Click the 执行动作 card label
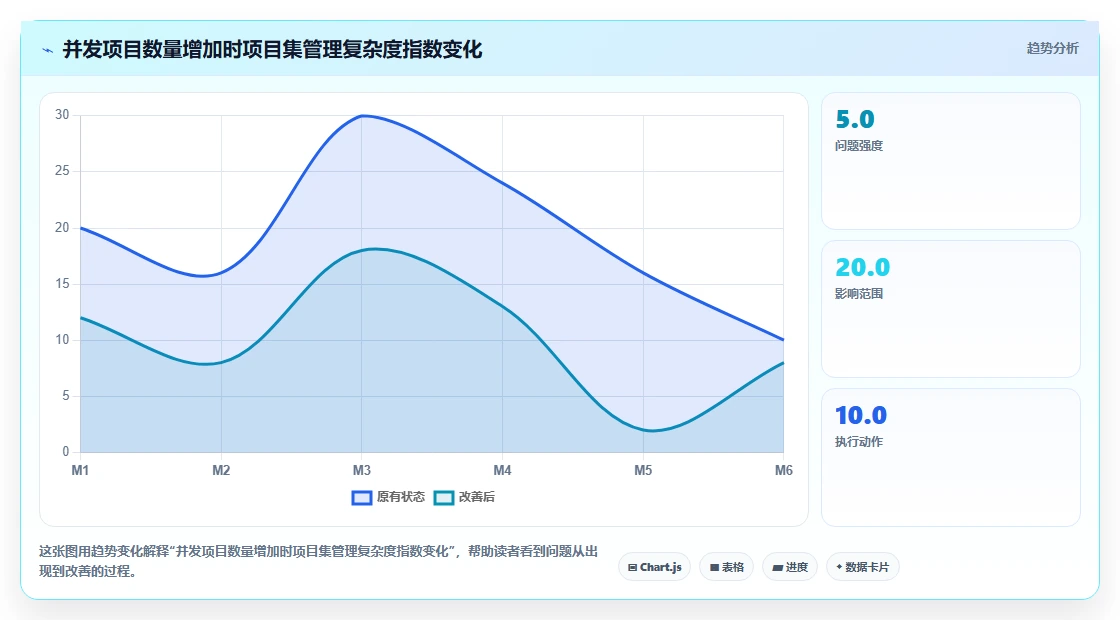Image resolution: width=1120 pixels, height=620 pixels. click(x=859, y=441)
